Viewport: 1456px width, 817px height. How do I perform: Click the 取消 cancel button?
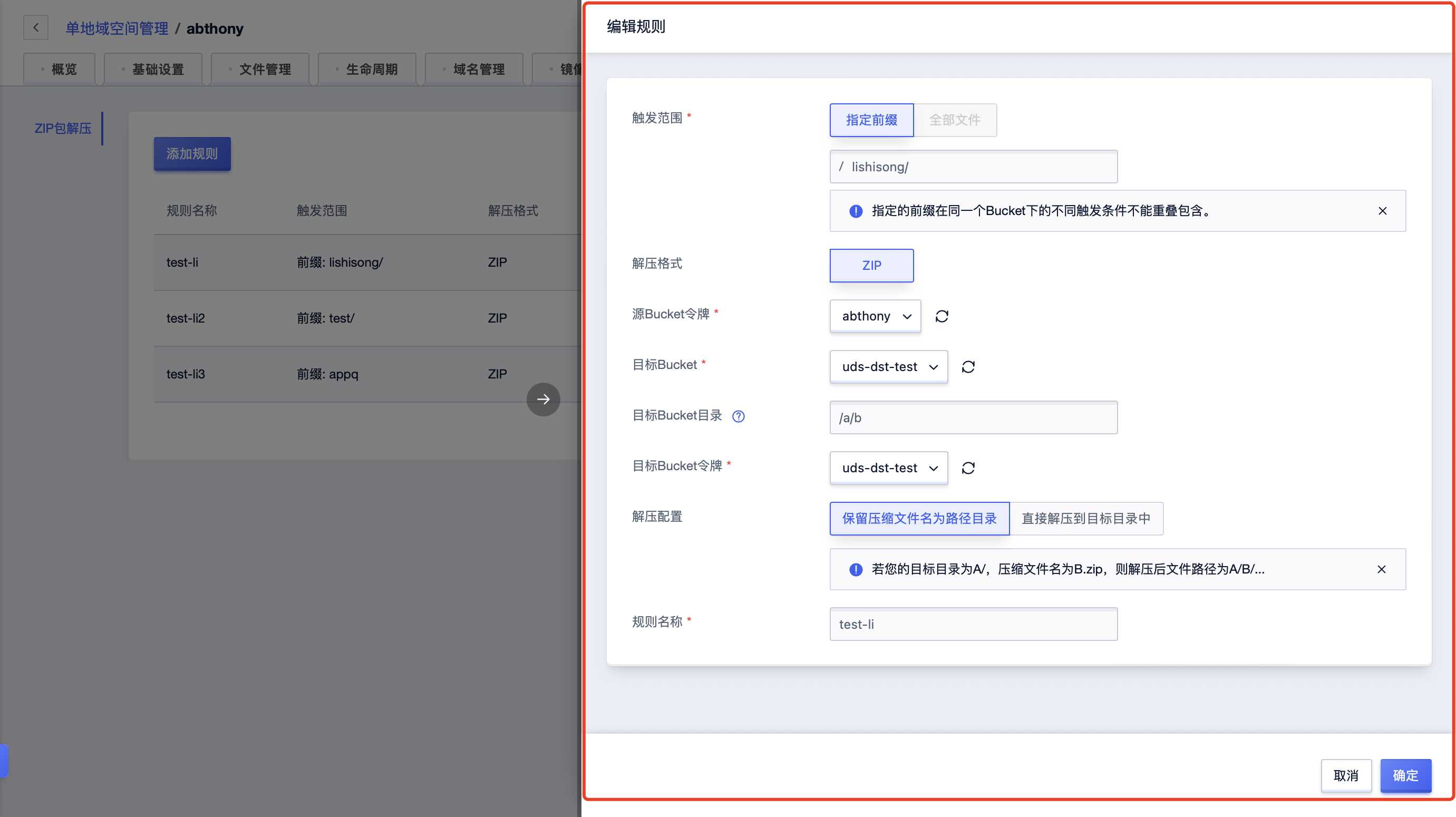coord(1346,776)
